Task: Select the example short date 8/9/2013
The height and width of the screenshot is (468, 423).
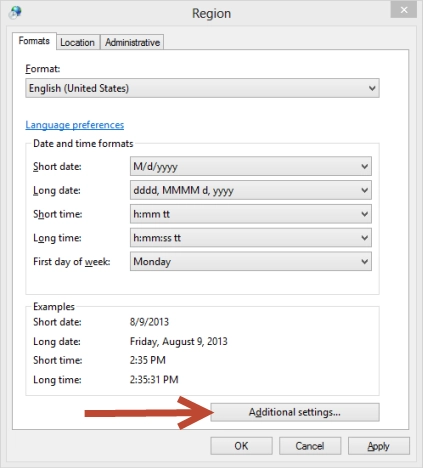Action: 149,322
